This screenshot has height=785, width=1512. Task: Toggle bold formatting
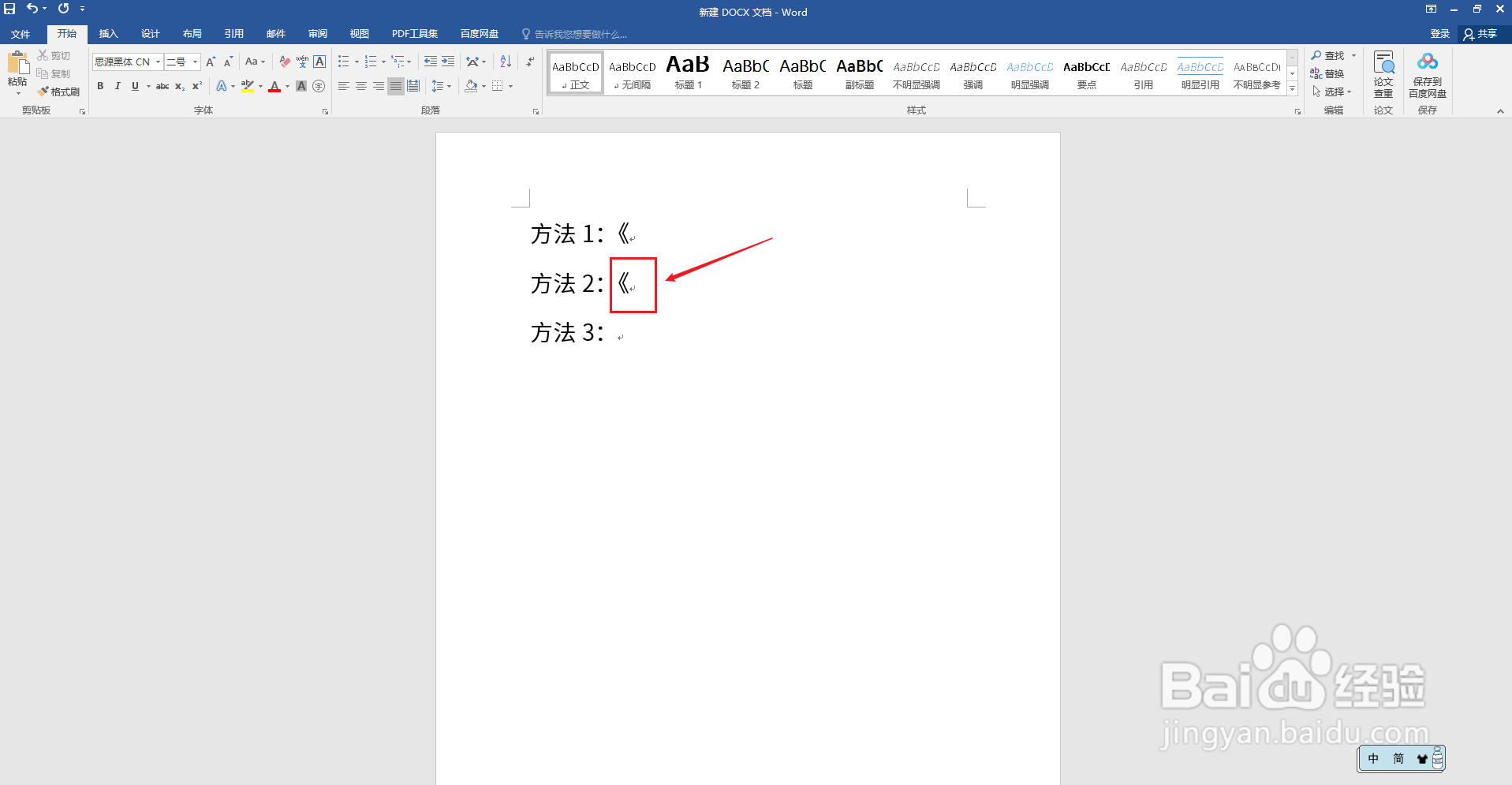coord(100,86)
